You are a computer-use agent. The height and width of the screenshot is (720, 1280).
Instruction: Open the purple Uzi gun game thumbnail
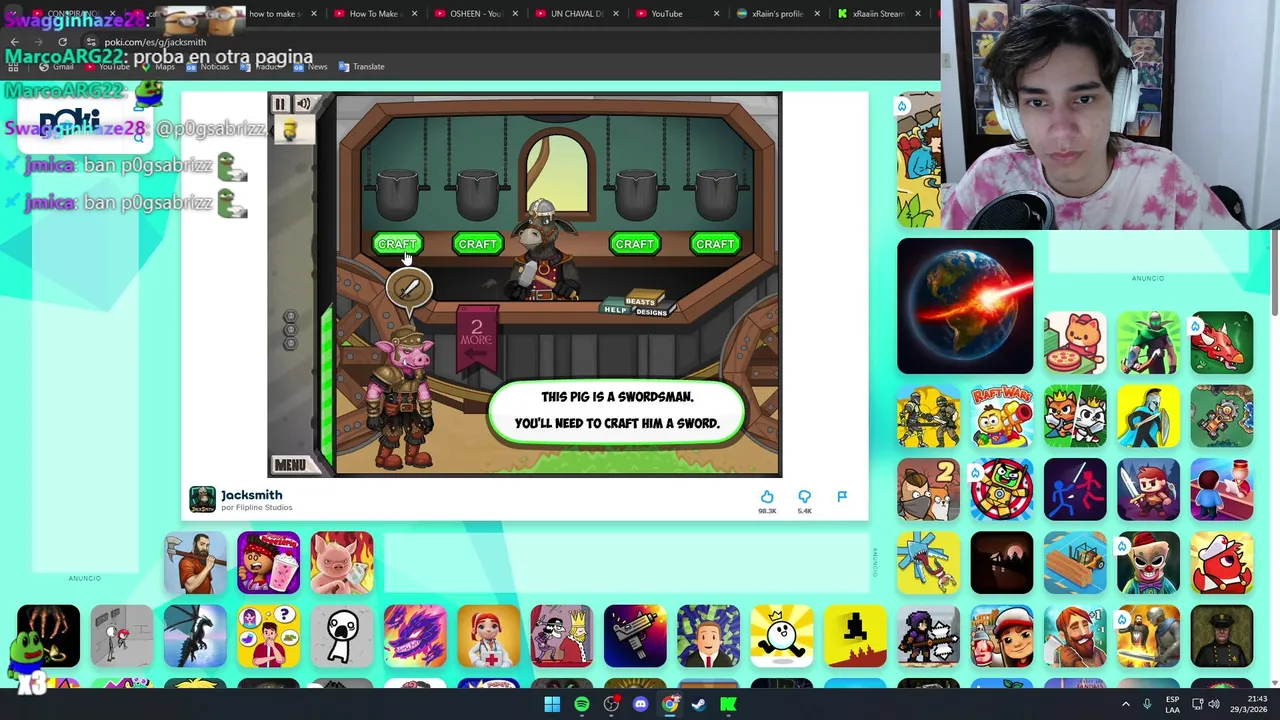pyautogui.click(x=635, y=636)
